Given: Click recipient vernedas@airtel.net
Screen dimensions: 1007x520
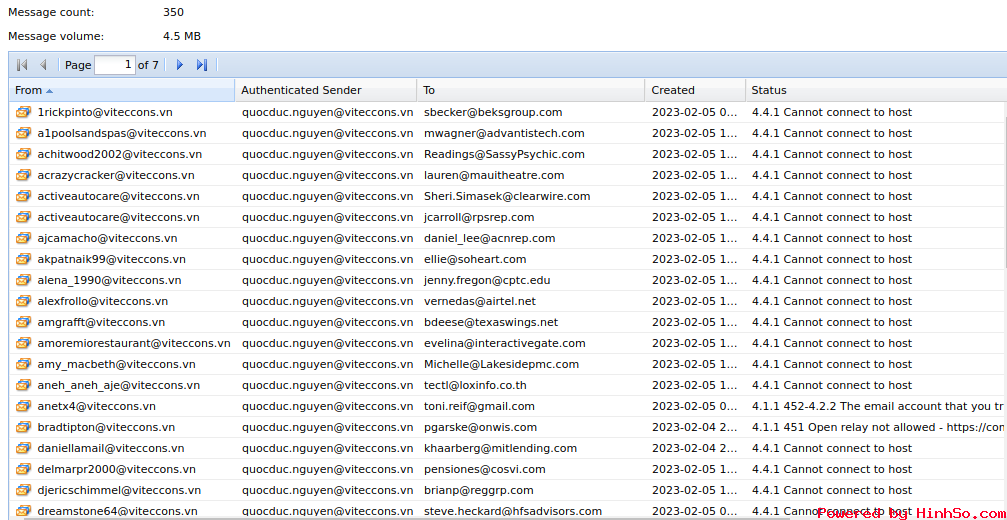Looking at the screenshot, I should coord(480,301).
